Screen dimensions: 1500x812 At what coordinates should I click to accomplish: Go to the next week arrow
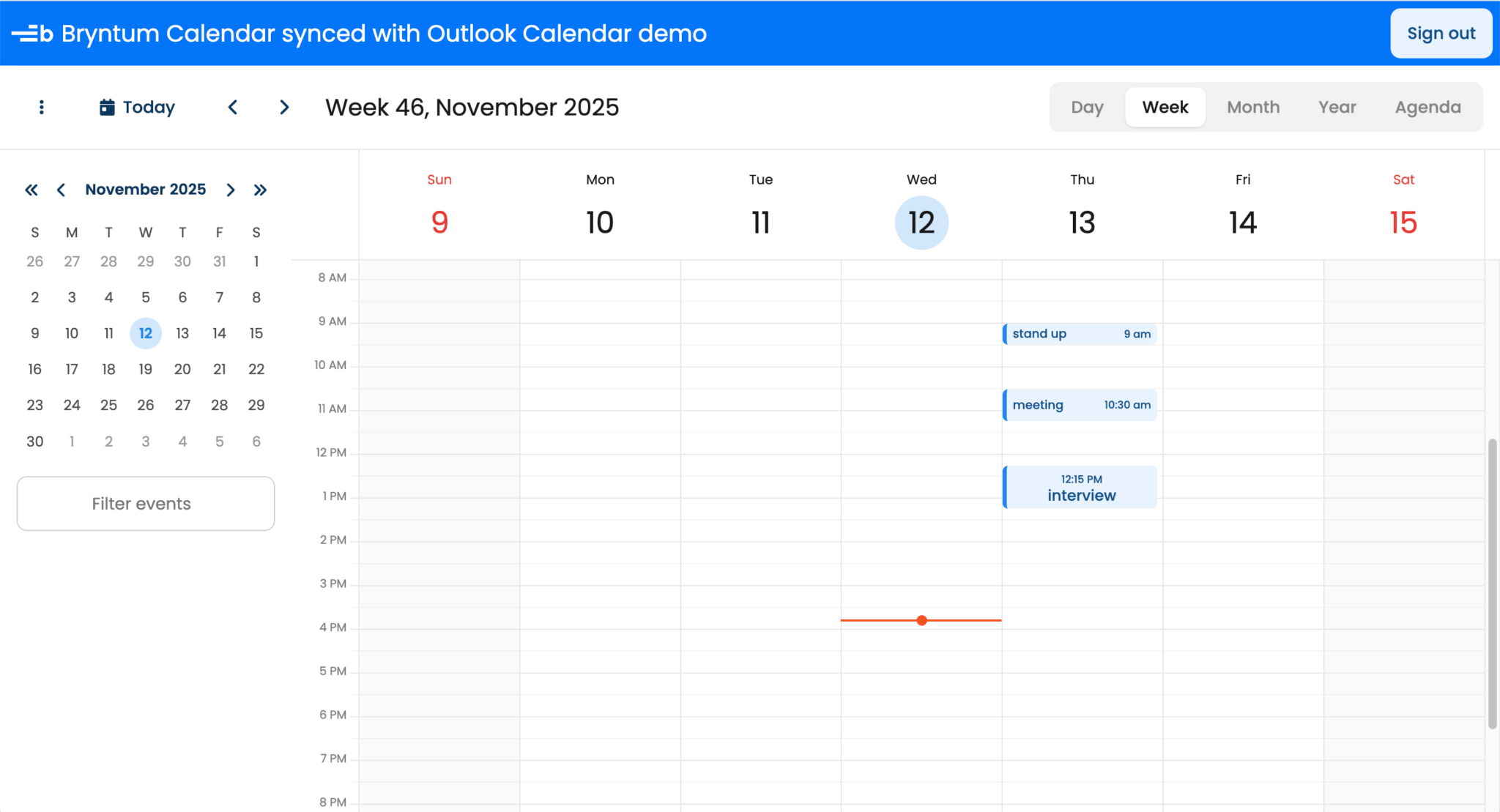click(284, 108)
